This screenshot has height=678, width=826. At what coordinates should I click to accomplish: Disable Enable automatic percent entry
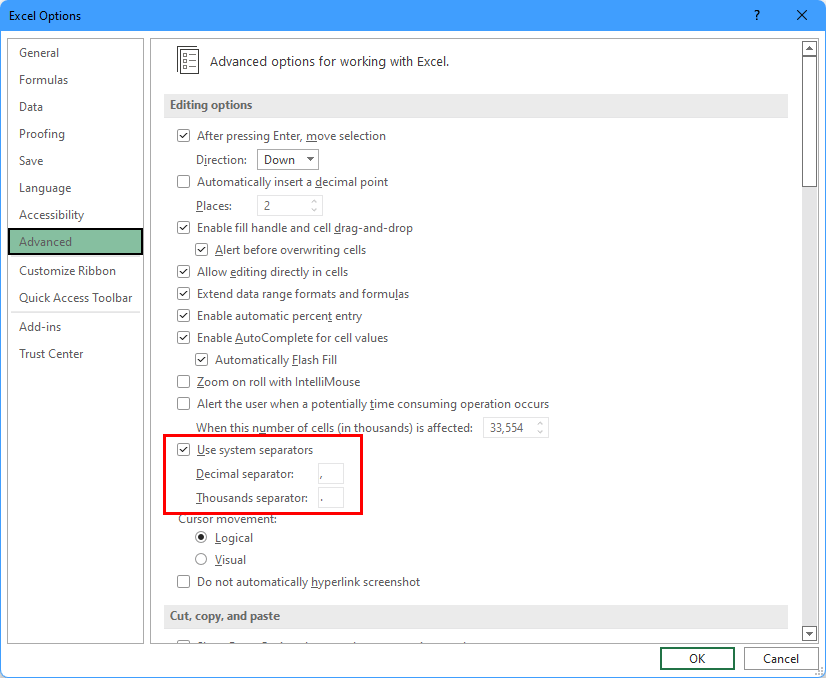tap(183, 316)
